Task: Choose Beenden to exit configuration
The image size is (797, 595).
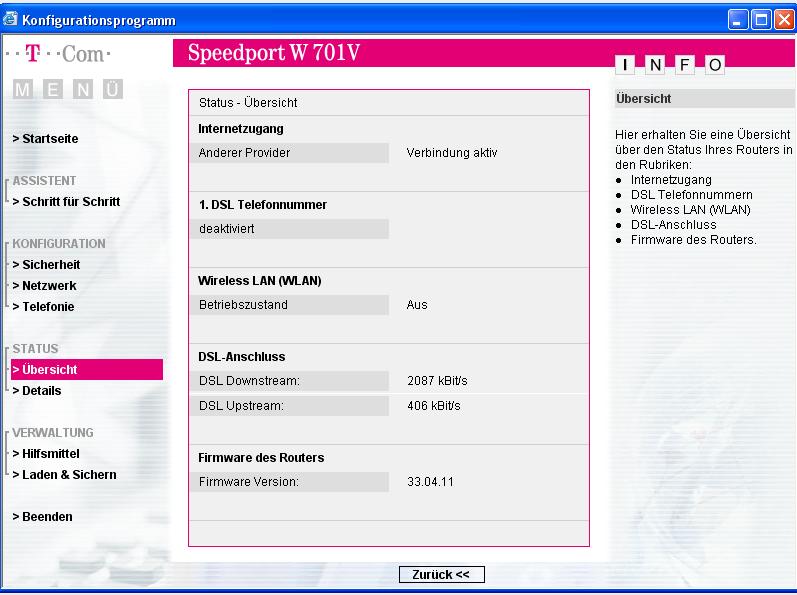Action: [x=42, y=517]
